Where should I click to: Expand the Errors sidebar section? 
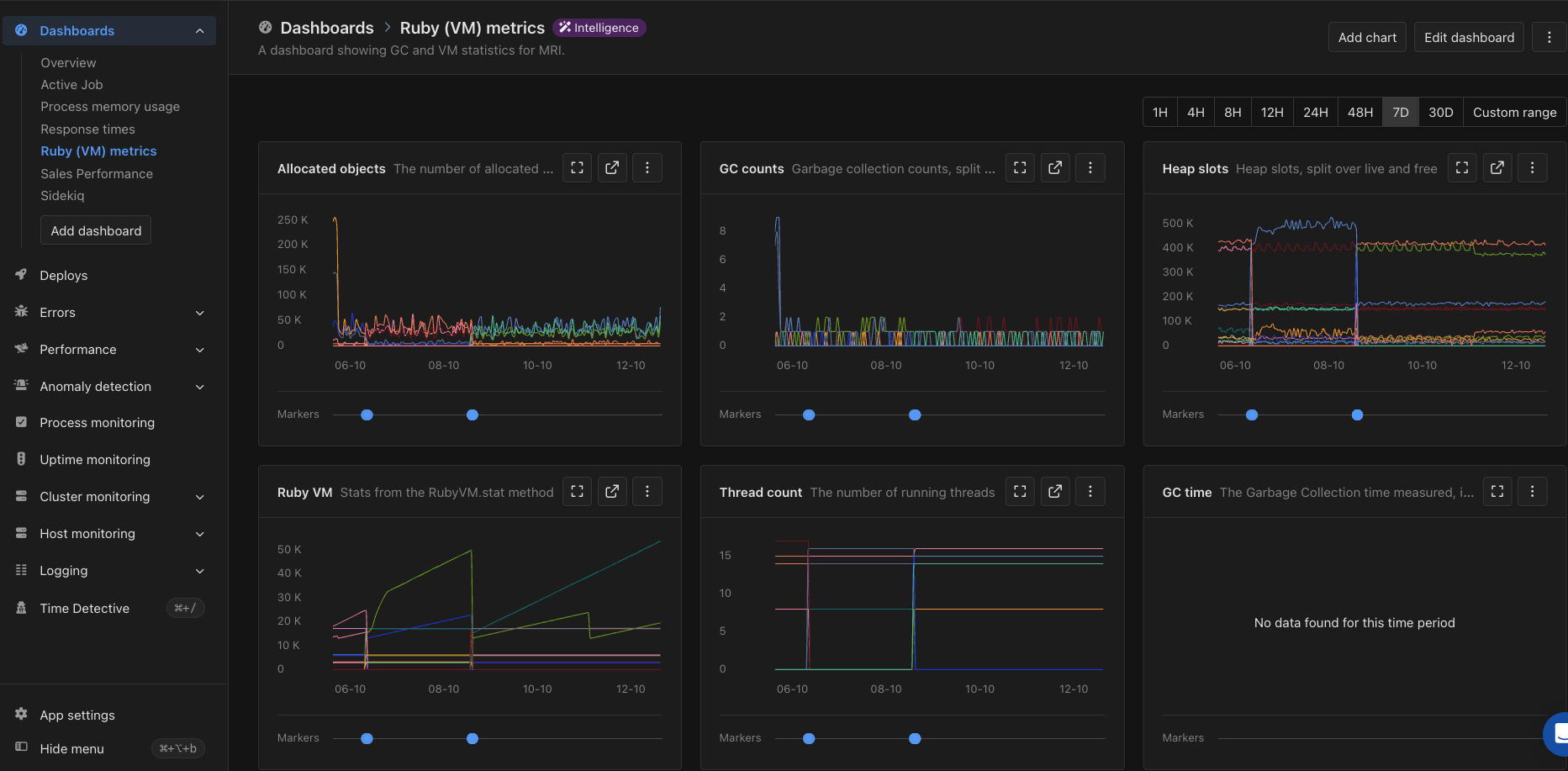[200, 313]
